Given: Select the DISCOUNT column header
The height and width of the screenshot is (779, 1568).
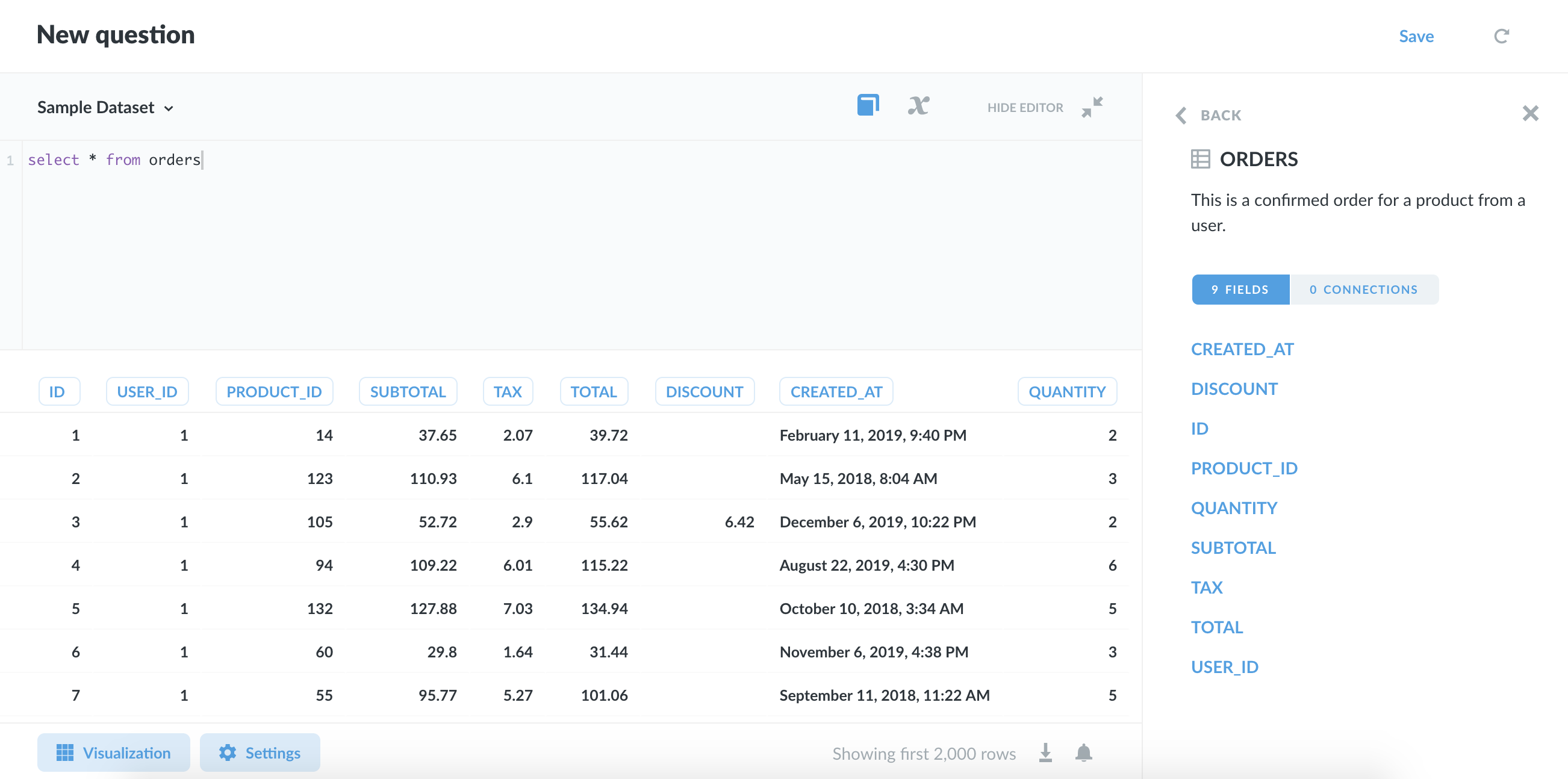Looking at the screenshot, I should tap(705, 391).
